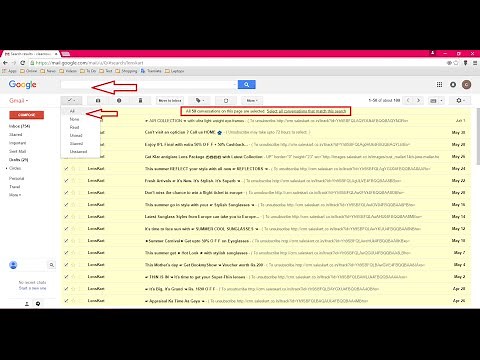480x360 pixels.
Task: Open the Starred sidebar folder
Action: pyautogui.click(x=16, y=135)
